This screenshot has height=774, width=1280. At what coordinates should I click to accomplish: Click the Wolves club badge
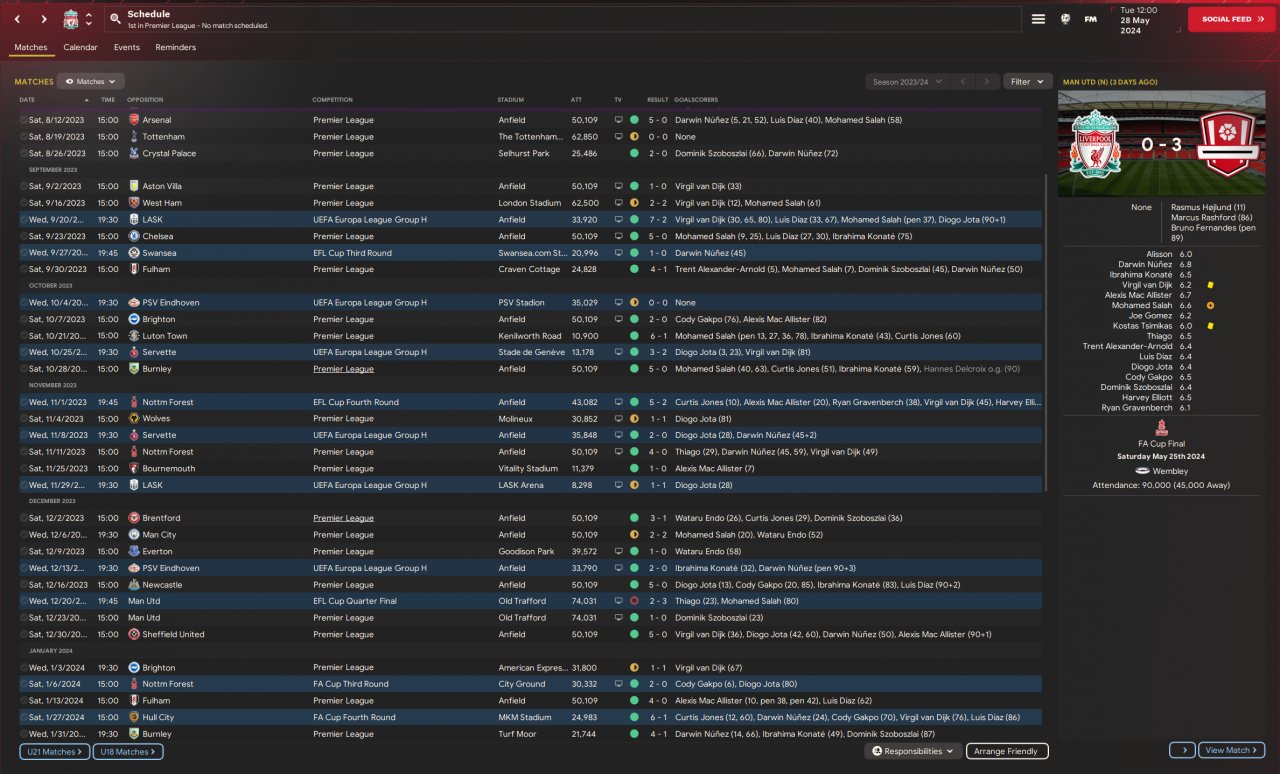(x=134, y=419)
